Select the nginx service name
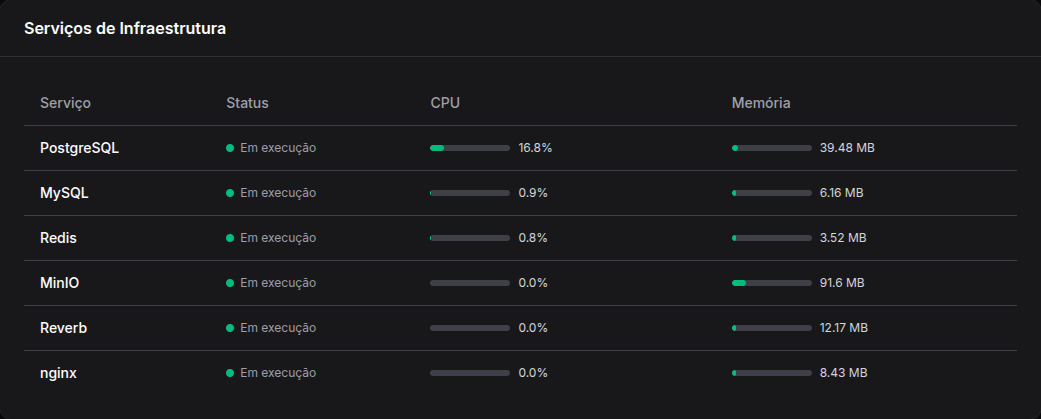Image resolution: width=1041 pixels, height=419 pixels. point(58,373)
